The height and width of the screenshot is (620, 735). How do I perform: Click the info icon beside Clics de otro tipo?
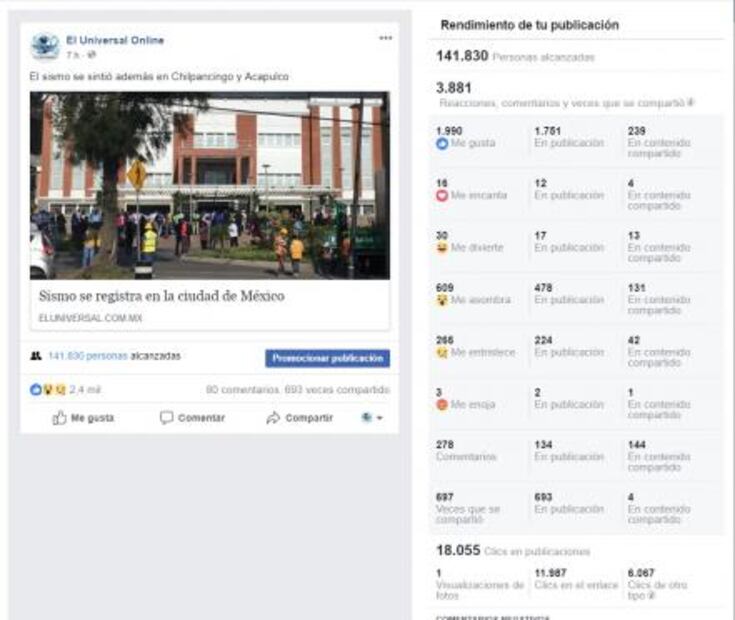(653, 595)
